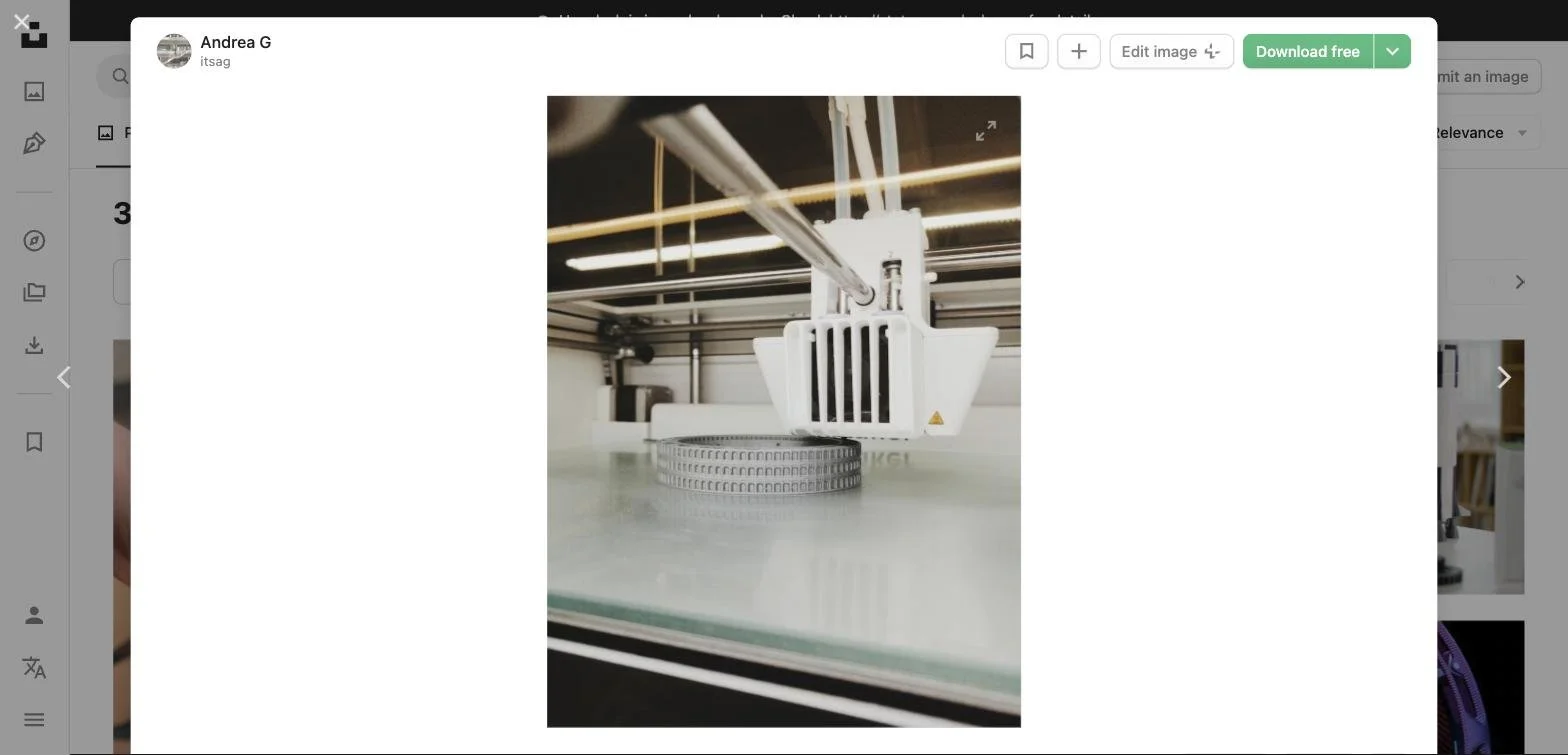1568x755 pixels.
Task: Open saved bookmarks in sidebar
Action: (34, 442)
